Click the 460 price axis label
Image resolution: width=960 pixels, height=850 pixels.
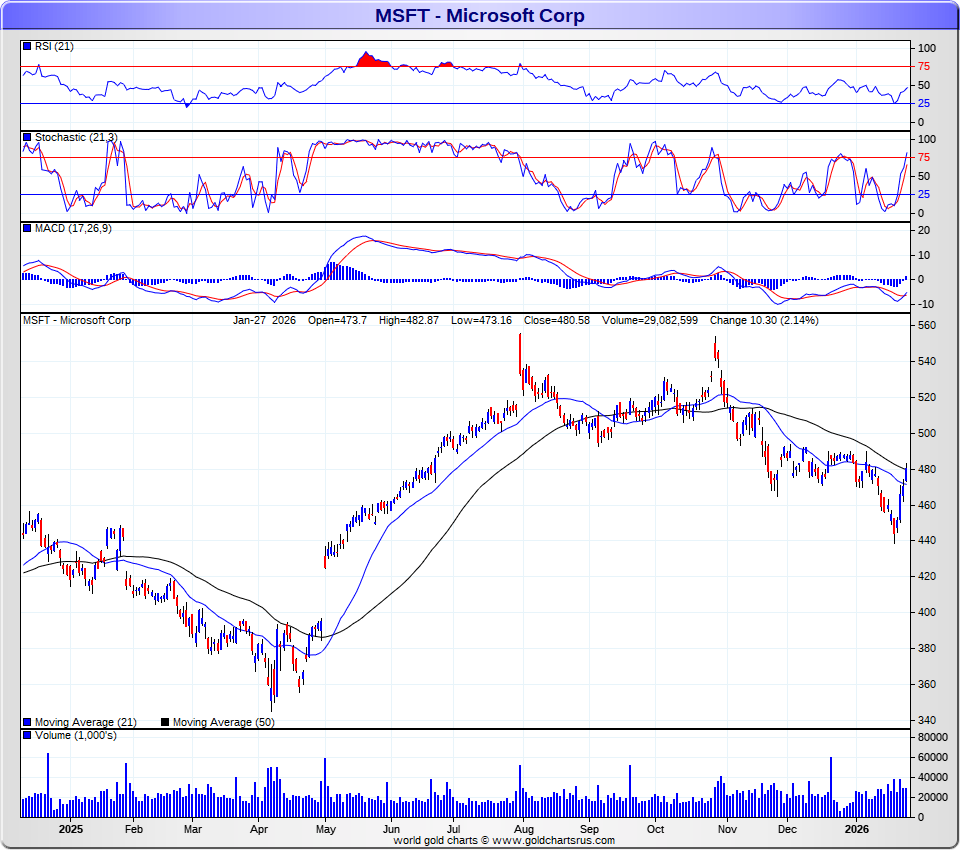click(927, 505)
